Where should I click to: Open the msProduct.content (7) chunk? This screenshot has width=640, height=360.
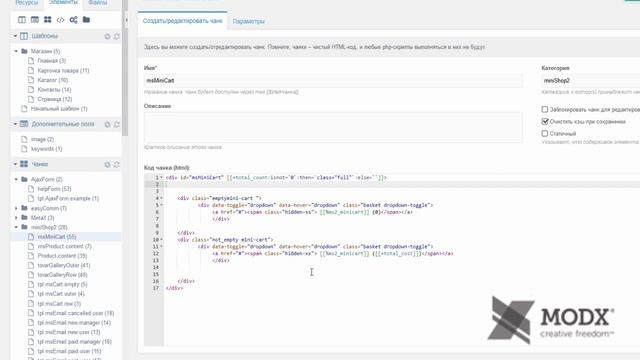[64, 246]
